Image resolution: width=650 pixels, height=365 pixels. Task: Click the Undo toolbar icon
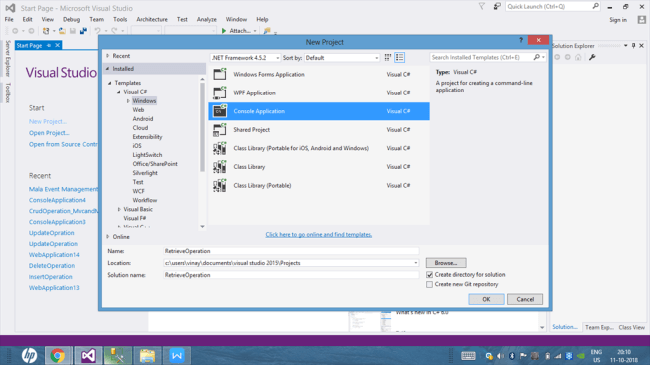click(x=97, y=31)
